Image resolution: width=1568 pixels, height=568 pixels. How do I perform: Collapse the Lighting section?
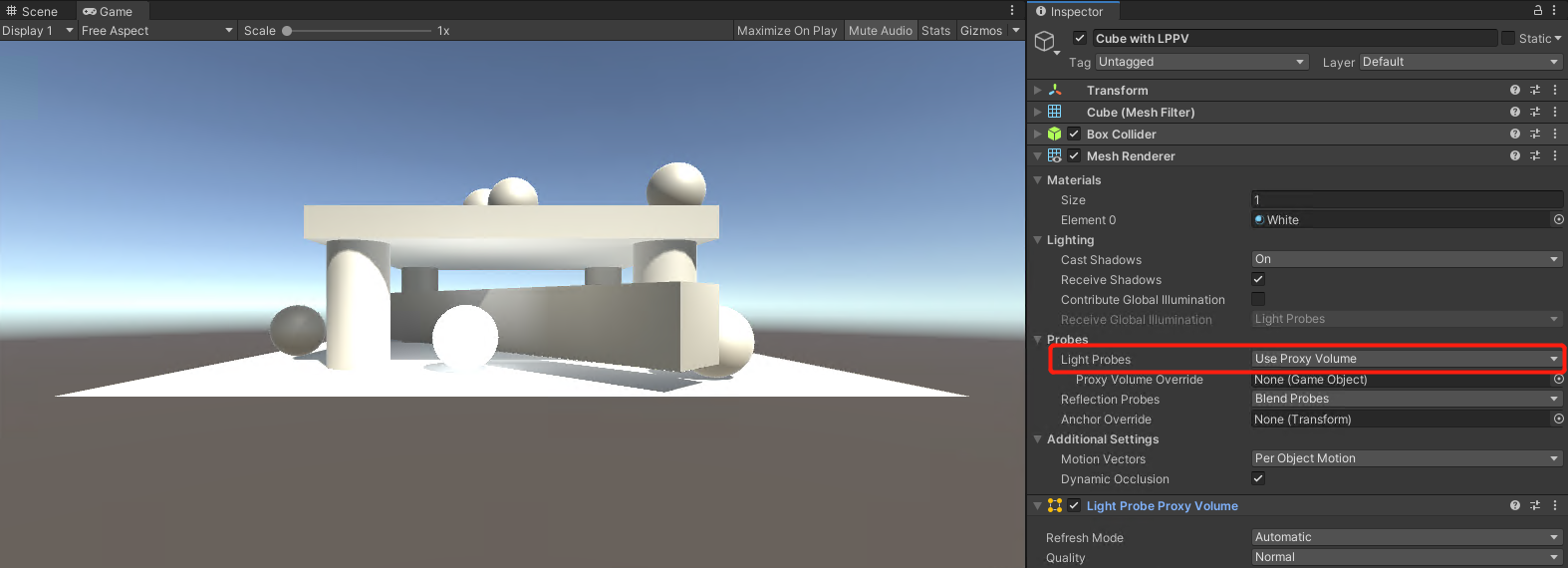(1038, 240)
